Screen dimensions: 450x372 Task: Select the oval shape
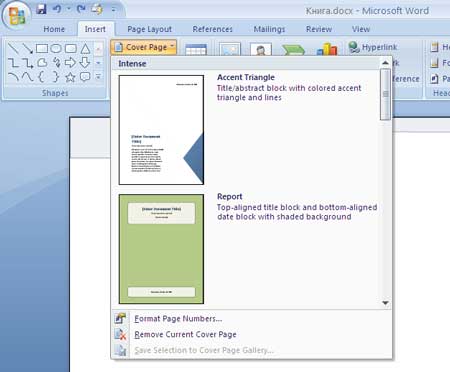pos(56,49)
